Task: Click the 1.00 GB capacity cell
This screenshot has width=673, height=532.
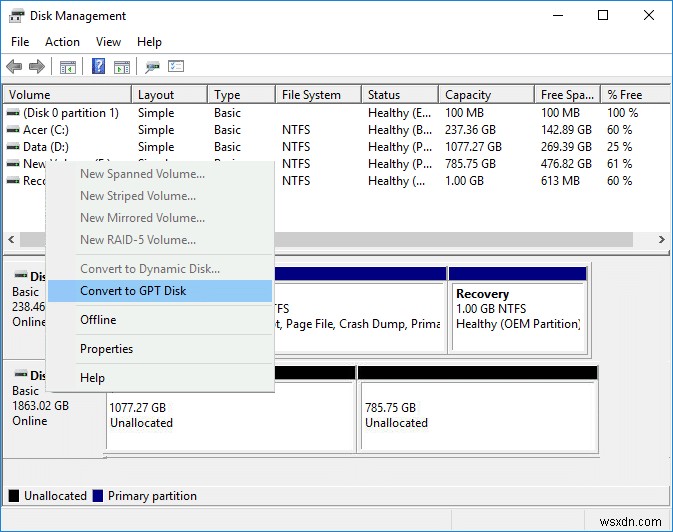Action: coord(464,181)
